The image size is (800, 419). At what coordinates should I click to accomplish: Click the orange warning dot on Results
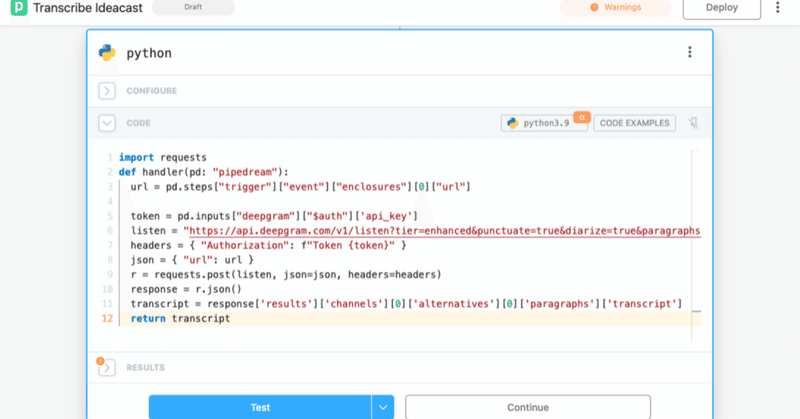coord(101,361)
